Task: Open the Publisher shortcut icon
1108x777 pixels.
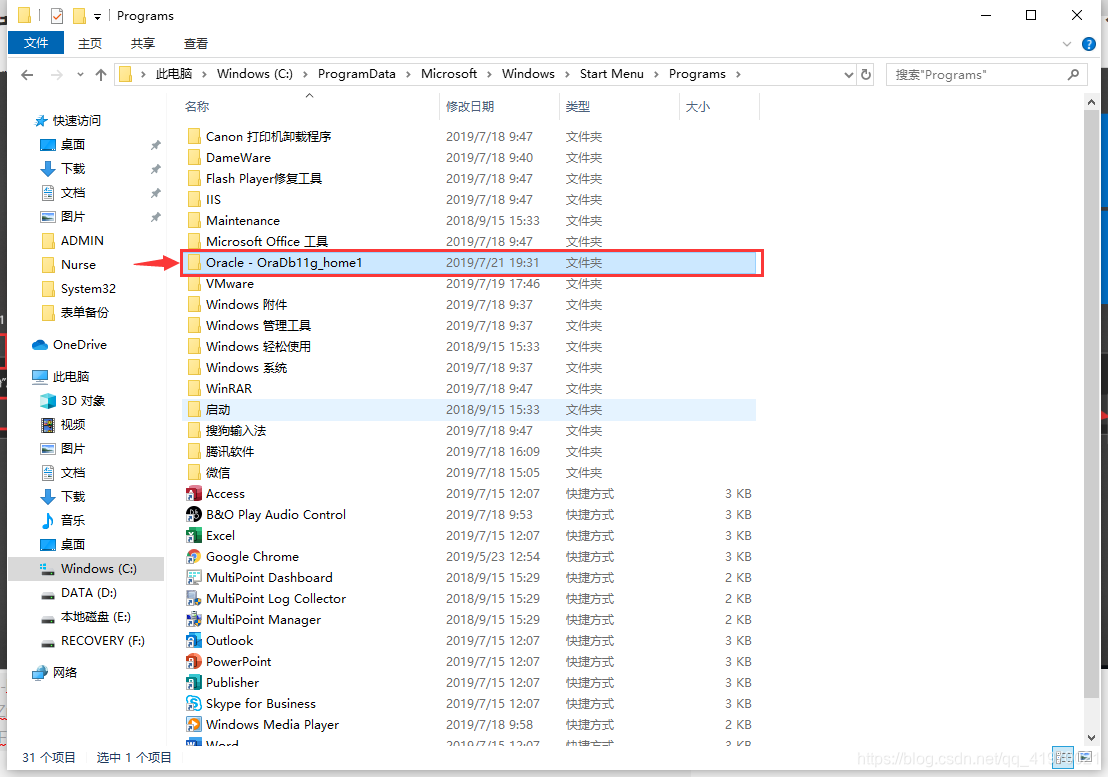Action: coord(194,682)
